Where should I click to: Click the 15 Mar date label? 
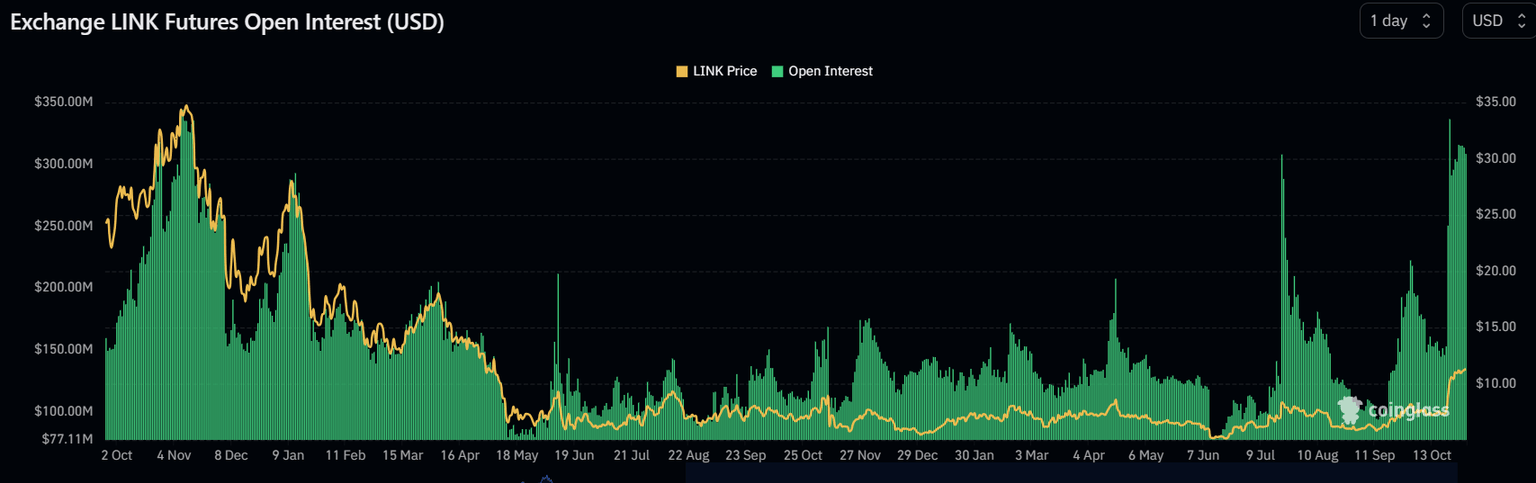tap(403, 455)
